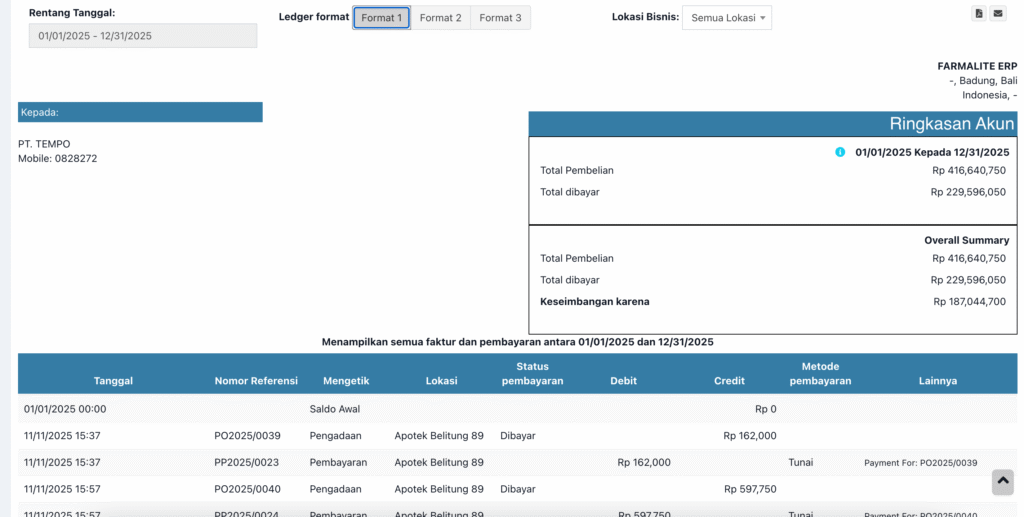The image size is (1024, 517).
Task: Click the Ringkasan Akun header
Action: pos(772,124)
